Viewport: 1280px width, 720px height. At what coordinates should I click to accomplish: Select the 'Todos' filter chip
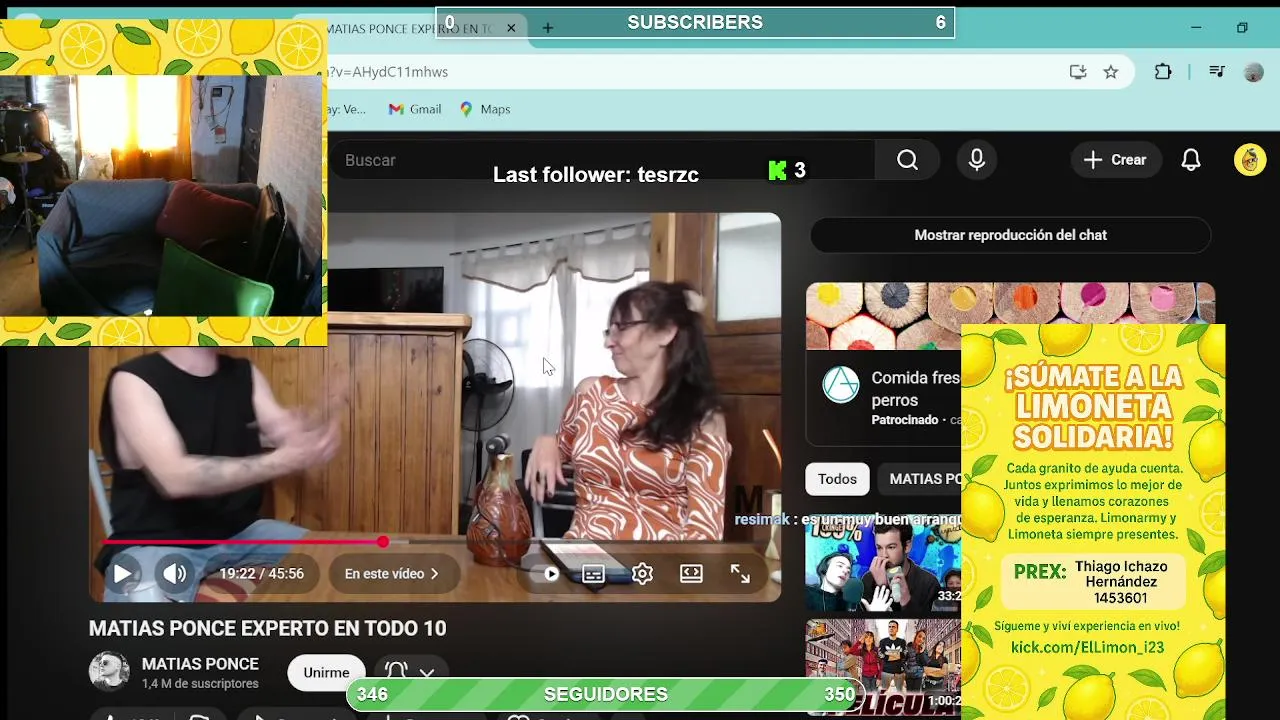(837, 479)
